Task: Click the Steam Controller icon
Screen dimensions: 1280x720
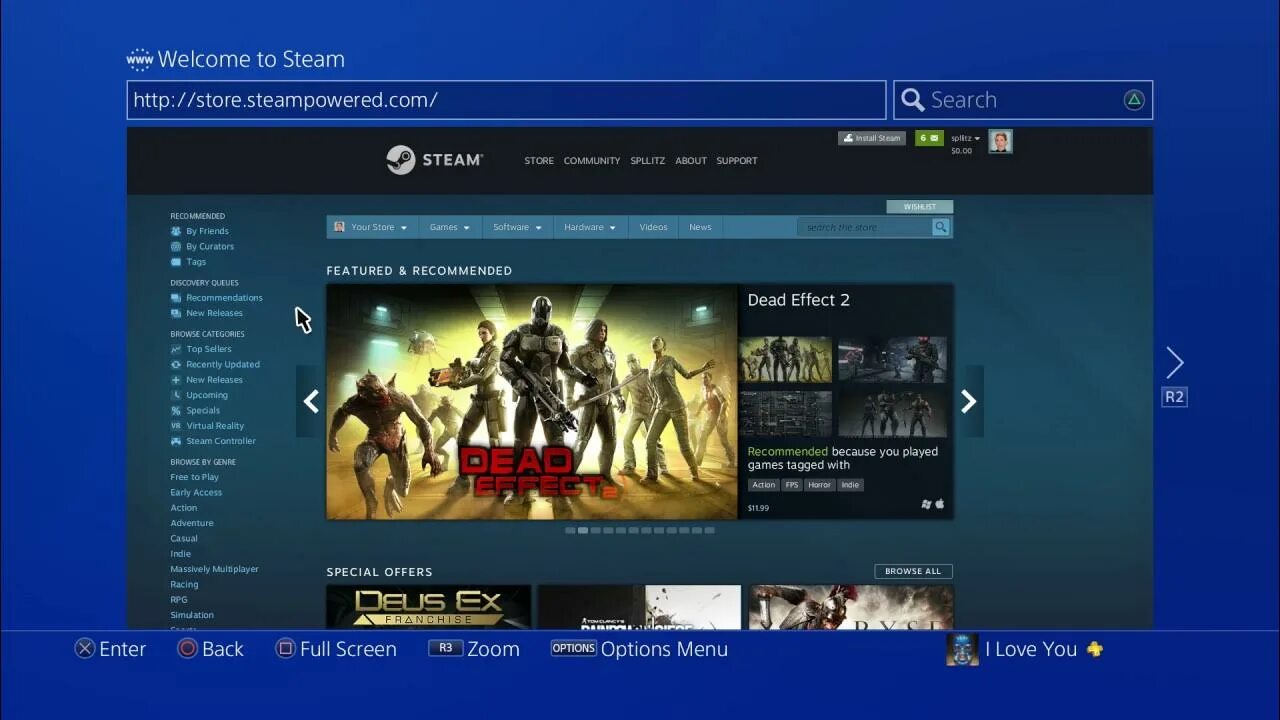Action: (x=176, y=441)
